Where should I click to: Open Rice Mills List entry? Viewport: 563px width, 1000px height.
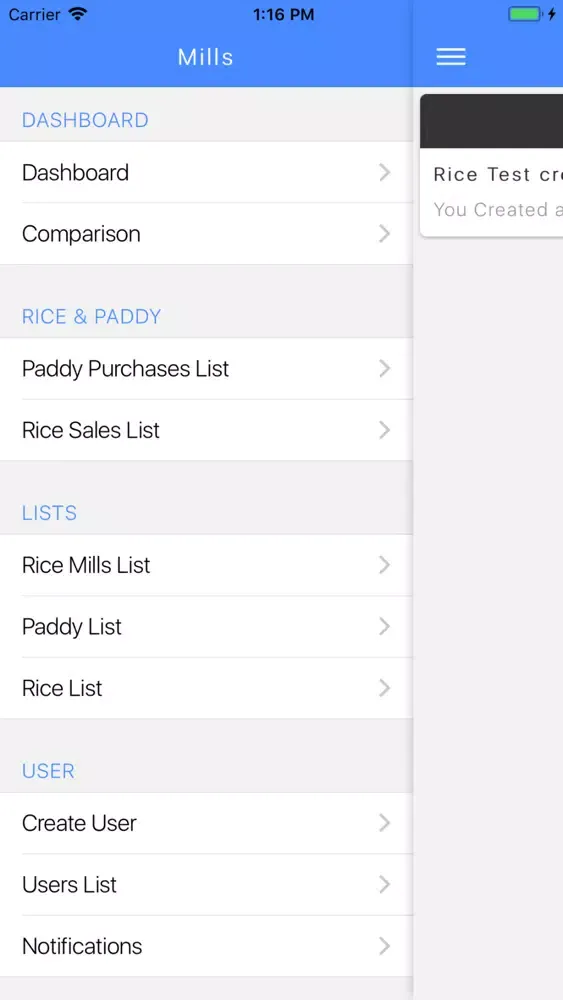pyautogui.click(x=207, y=565)
